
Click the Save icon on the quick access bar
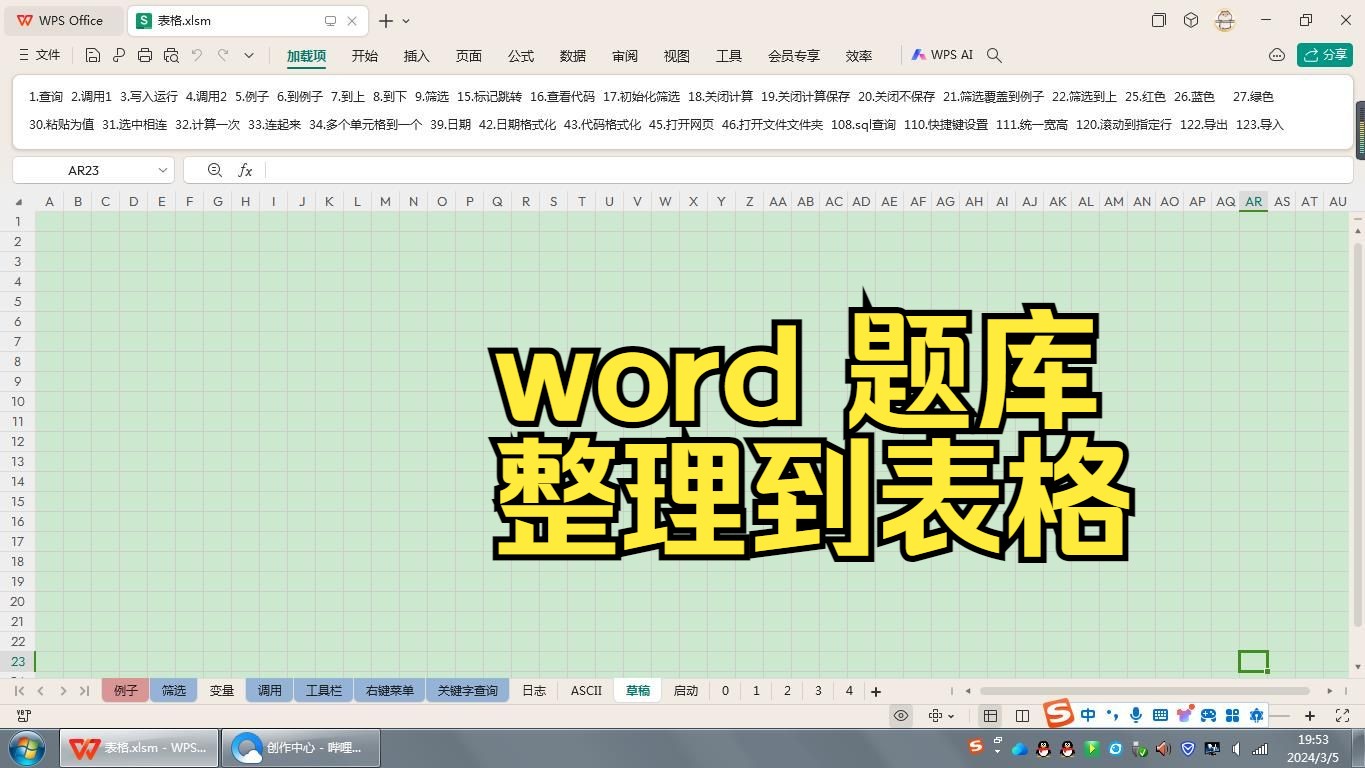93,55
